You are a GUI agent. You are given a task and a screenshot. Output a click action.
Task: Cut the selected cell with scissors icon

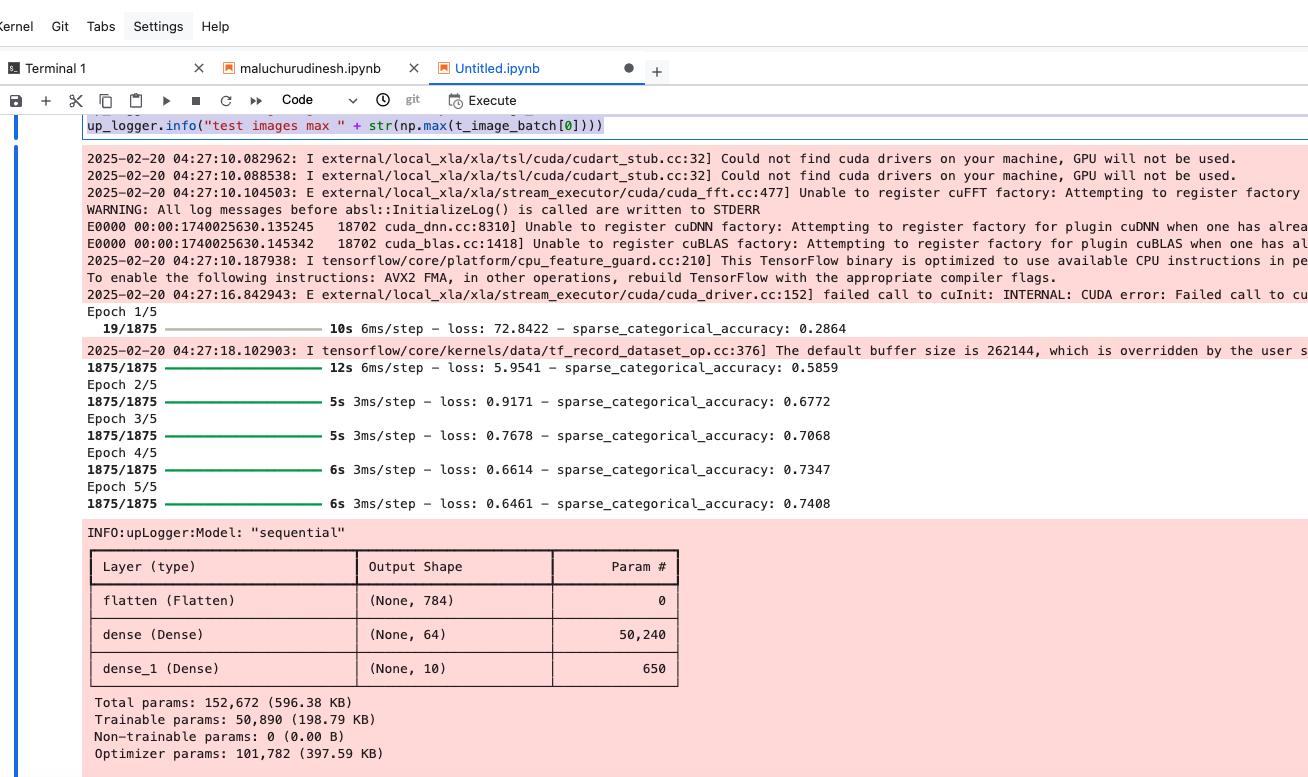pos(76,100)
